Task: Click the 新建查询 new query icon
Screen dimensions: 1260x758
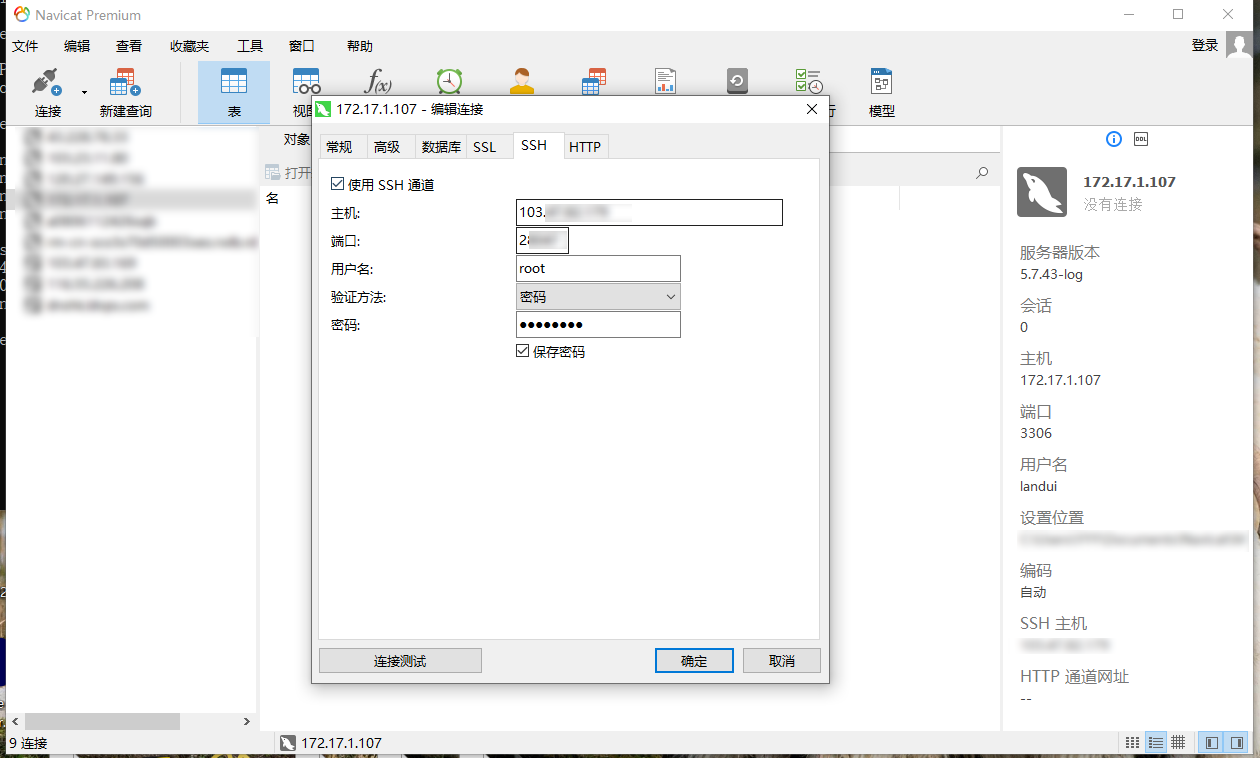Action: pyautogui.click(x=125, y=82)
